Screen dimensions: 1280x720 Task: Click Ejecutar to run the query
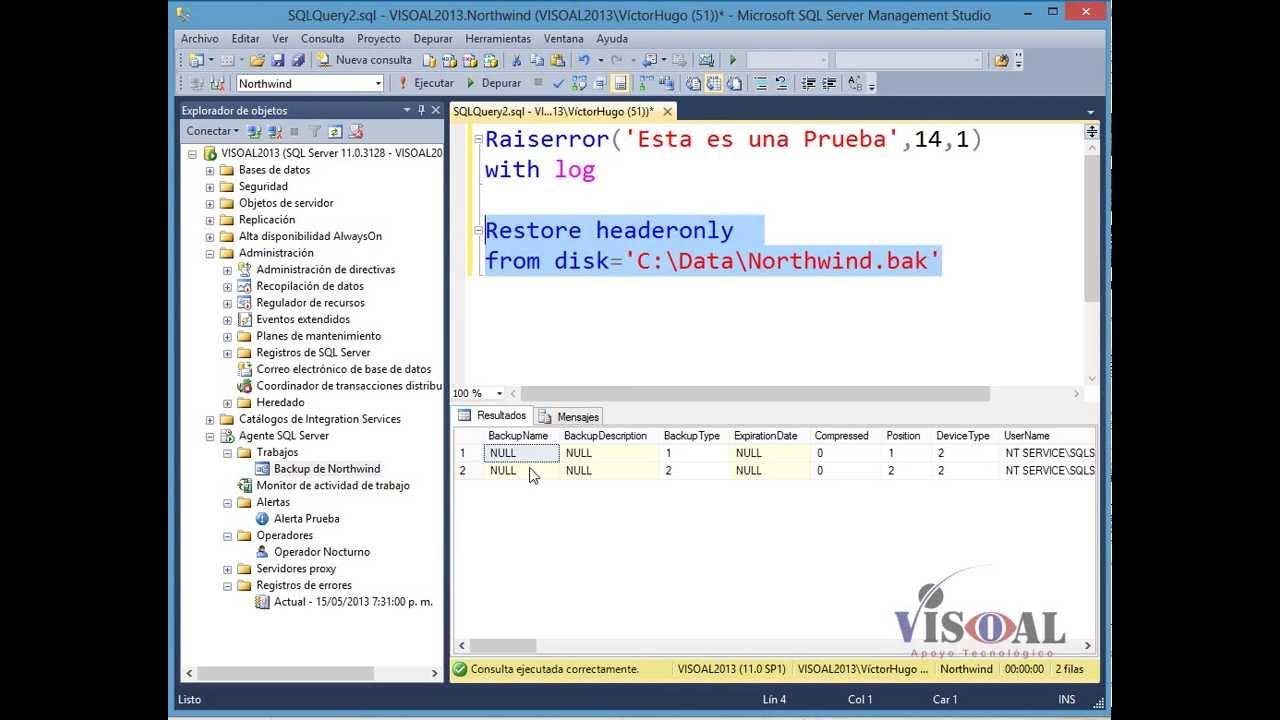[425, 83]
